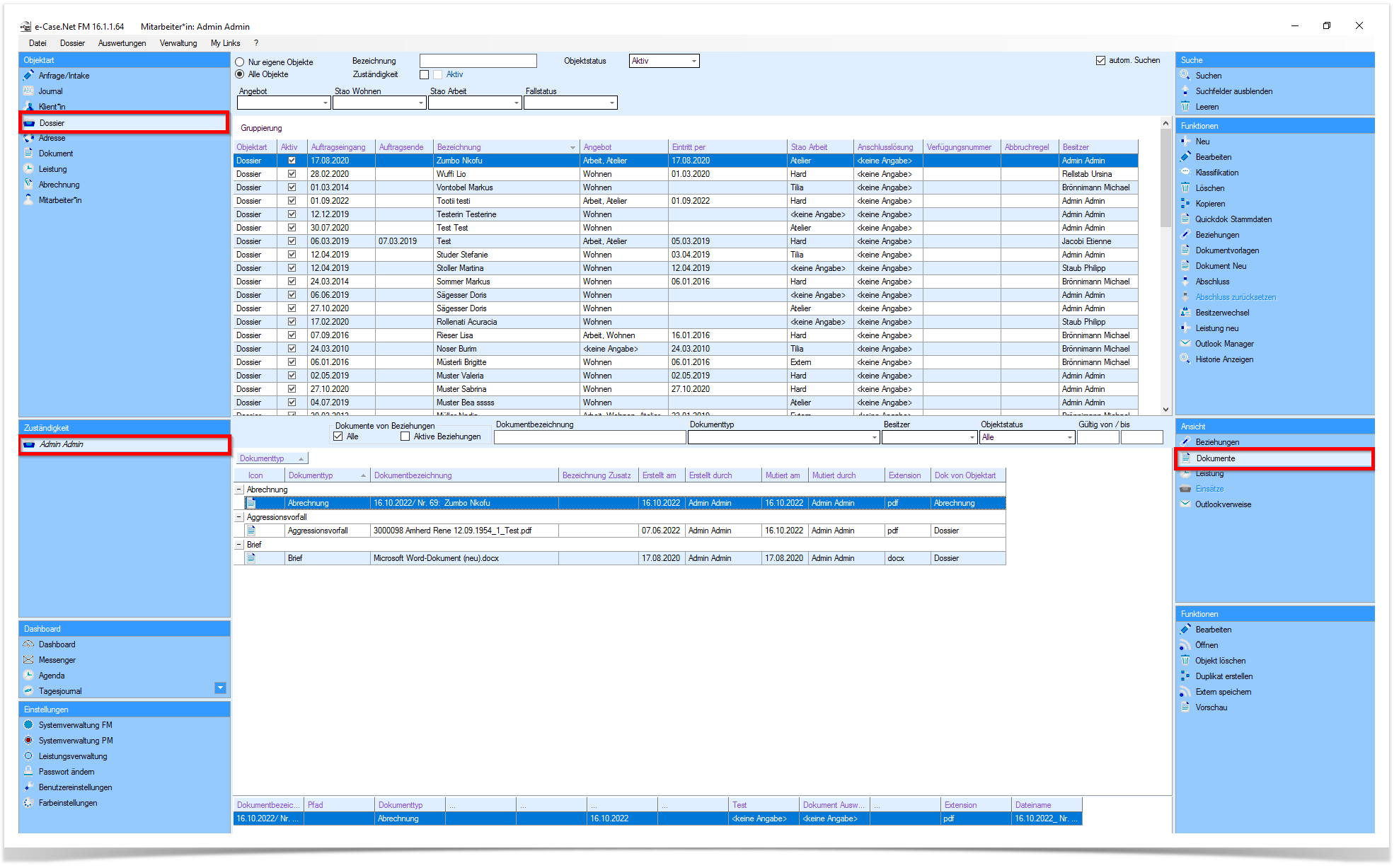
Task: Click Duplikat erstellen function
Action: [1224, 676]
